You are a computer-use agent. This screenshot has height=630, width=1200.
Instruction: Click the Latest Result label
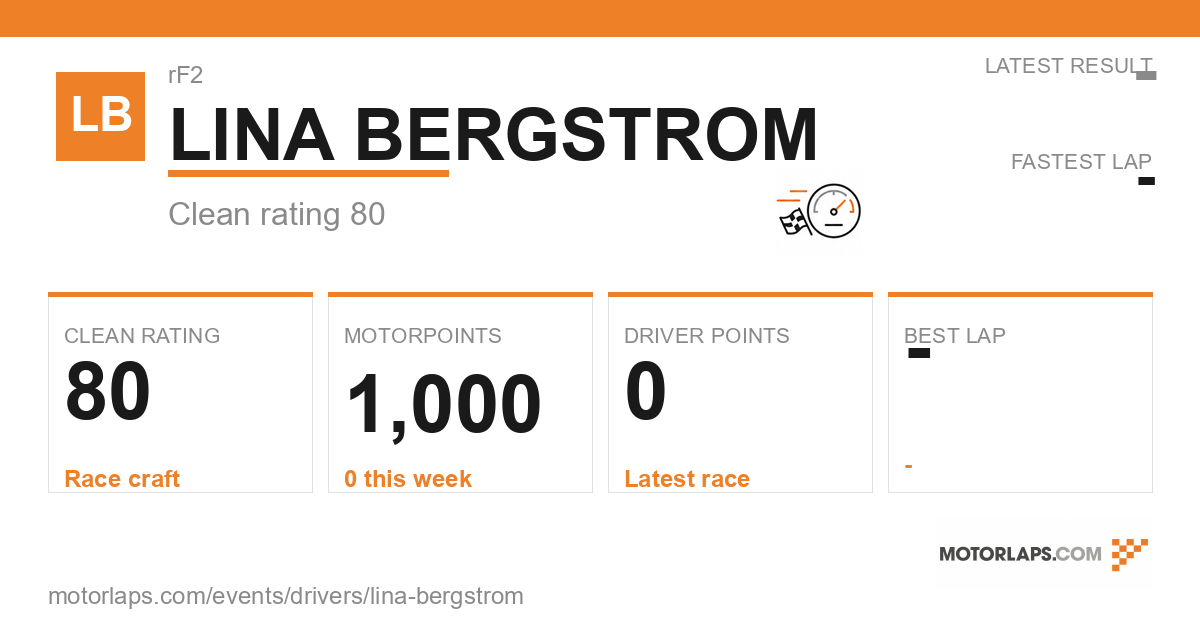click(1068, 66)
